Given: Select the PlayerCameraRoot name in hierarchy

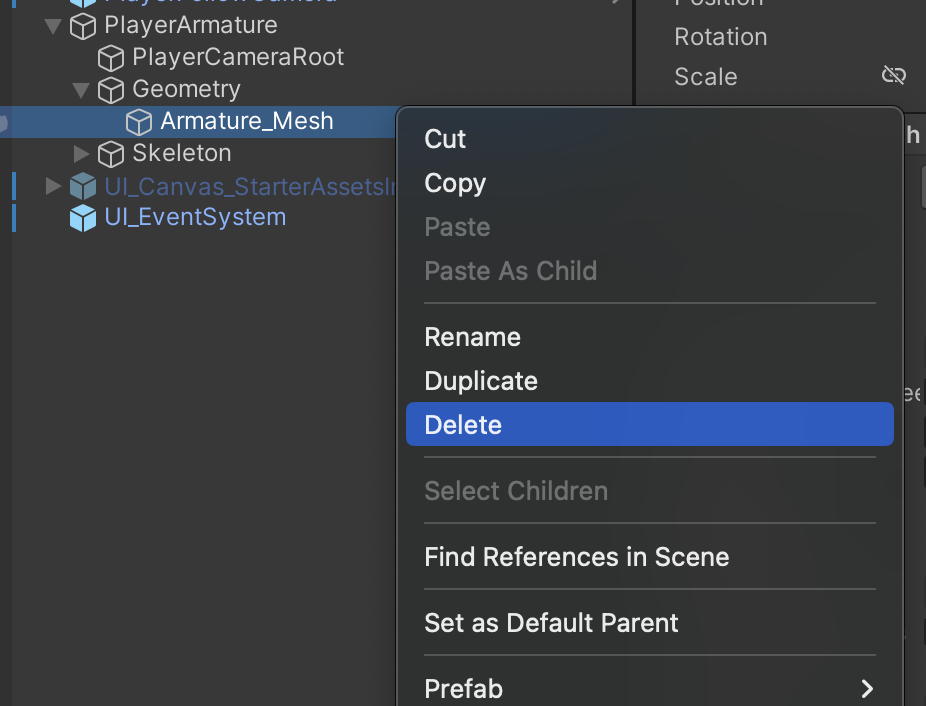Looking at the screenshot, I should [x=238, y=58].
